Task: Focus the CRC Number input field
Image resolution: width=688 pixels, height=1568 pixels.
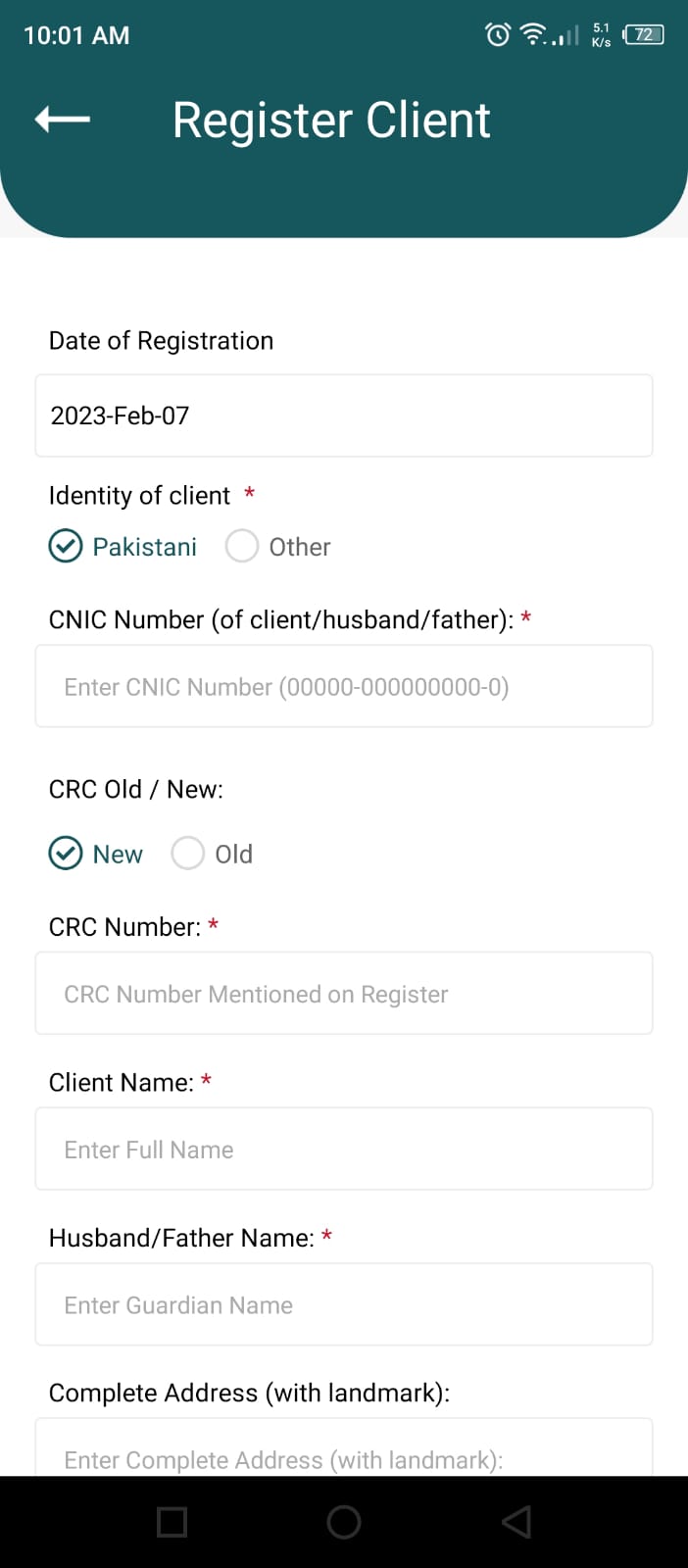Action: (344, 993)
